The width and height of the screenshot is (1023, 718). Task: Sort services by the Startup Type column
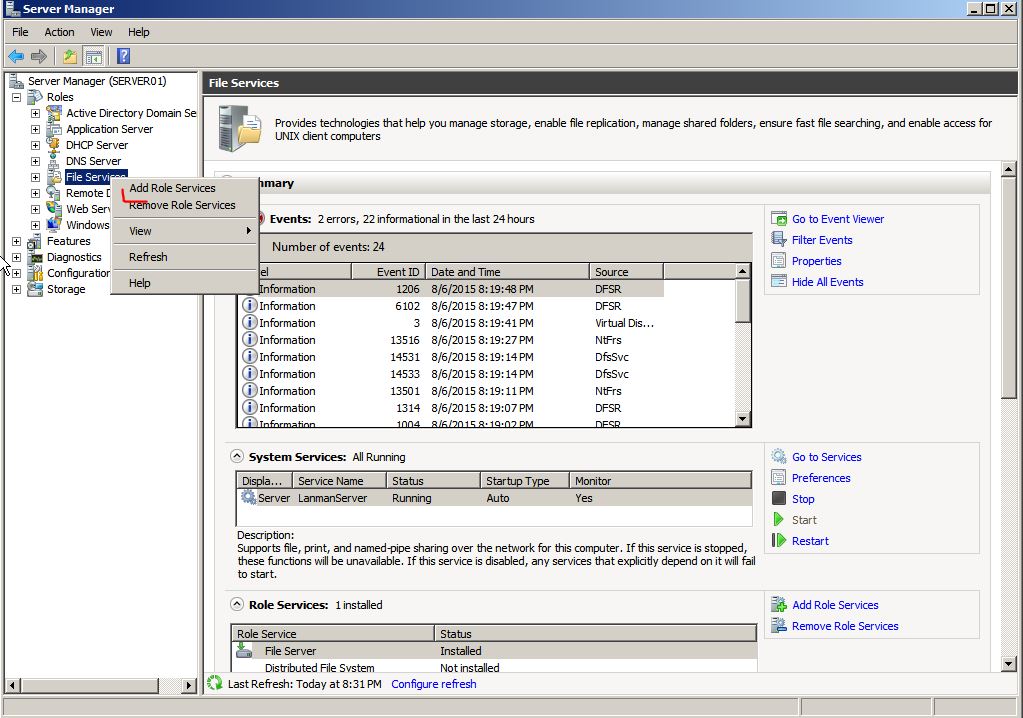coord(524,481)
